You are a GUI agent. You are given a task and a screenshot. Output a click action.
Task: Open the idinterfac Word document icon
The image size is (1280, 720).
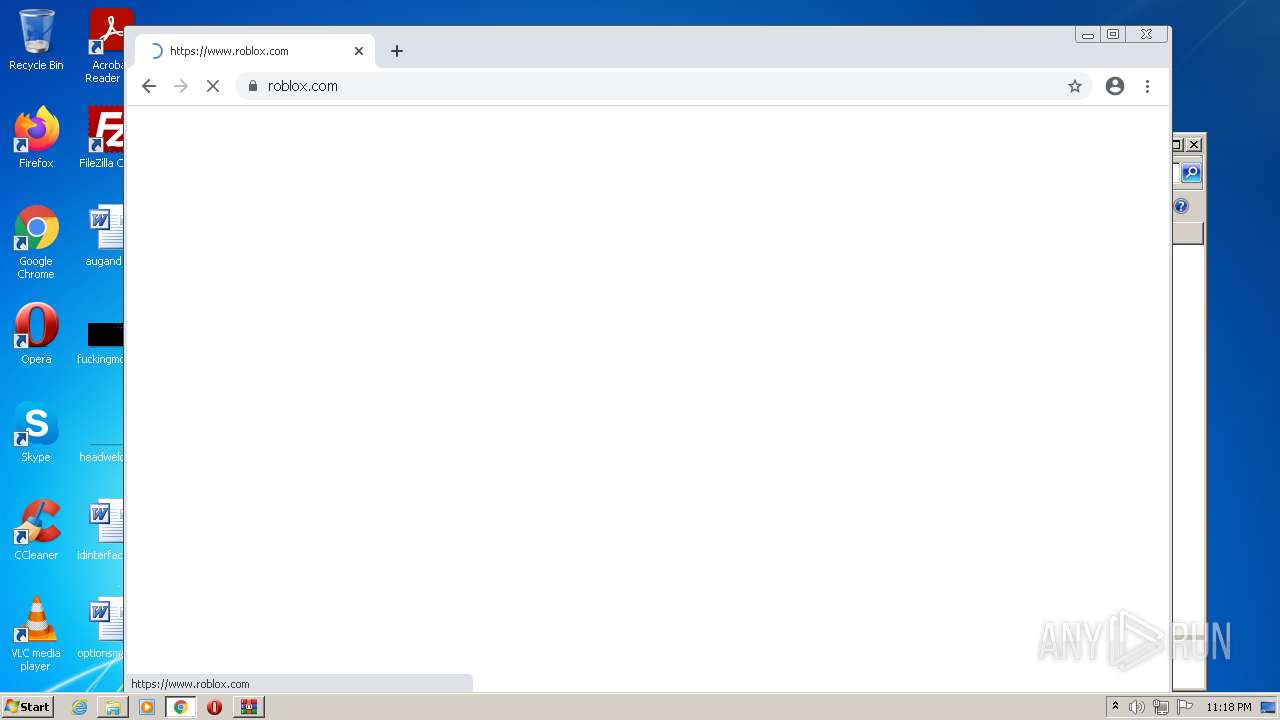pyautogui.click(x=101, y=530)
